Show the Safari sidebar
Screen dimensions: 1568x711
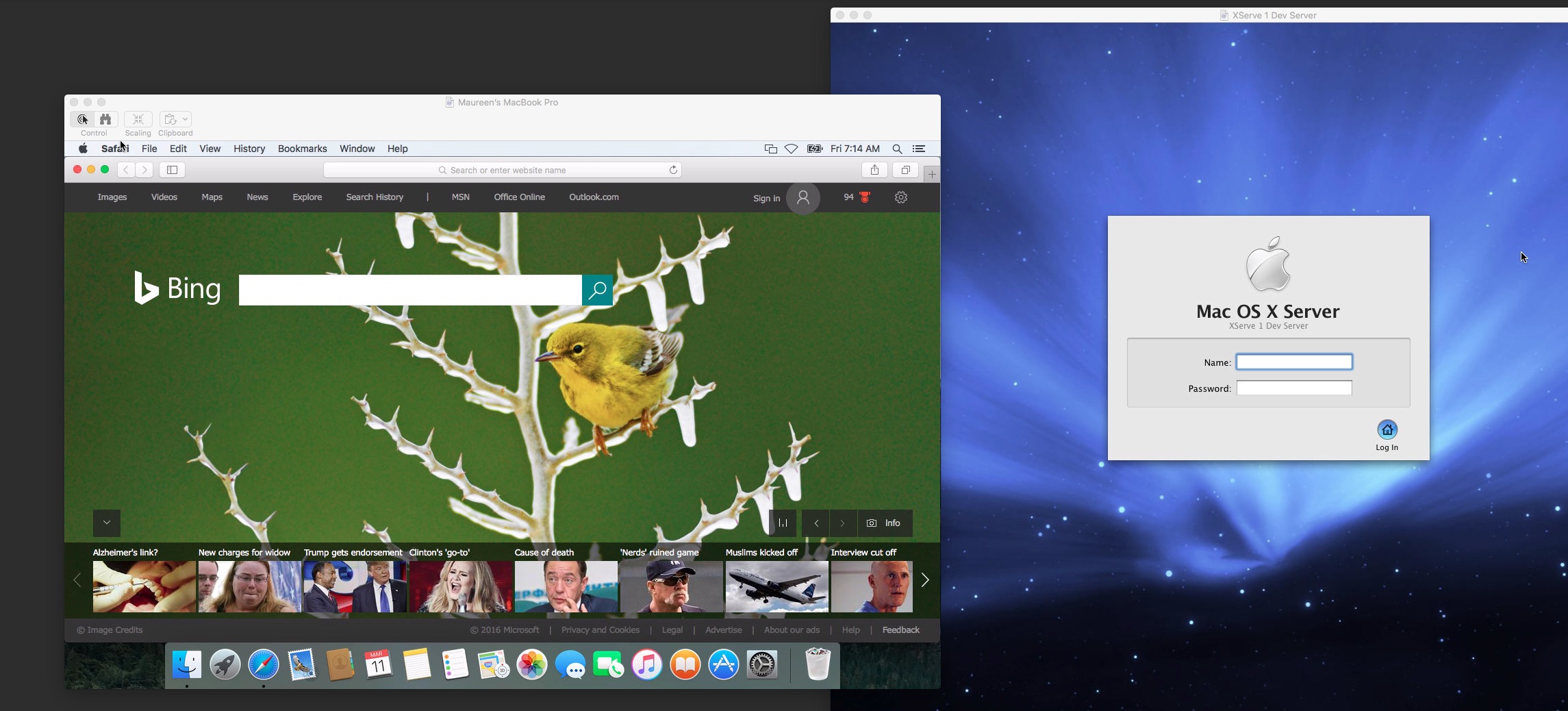click(173, 170)
